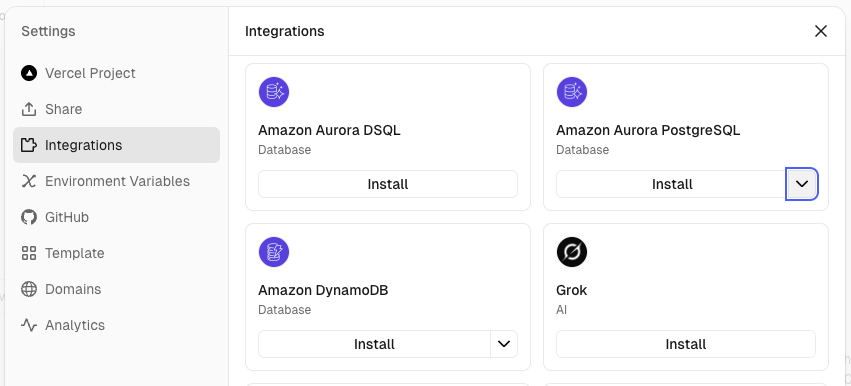Open the GitHub settings section
Screen dimensions: 851x386
116,217
